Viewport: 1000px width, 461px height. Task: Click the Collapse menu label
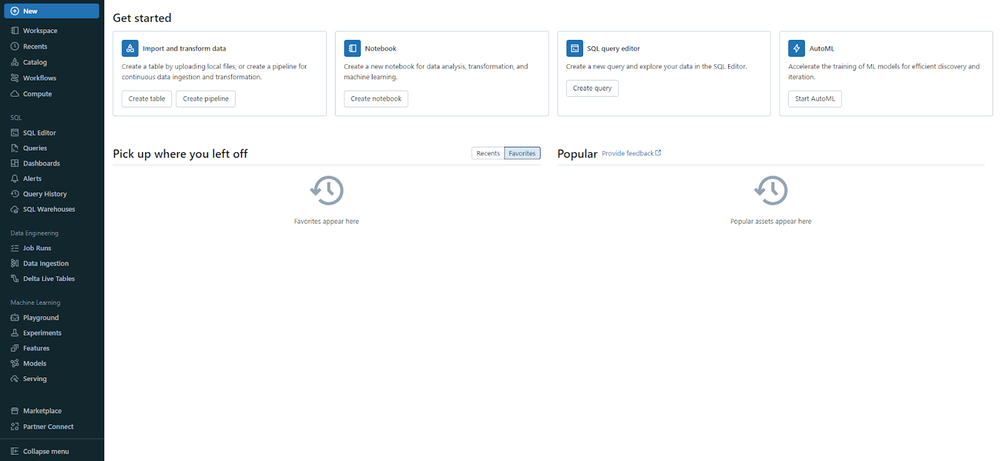click(x=46, y=451)
